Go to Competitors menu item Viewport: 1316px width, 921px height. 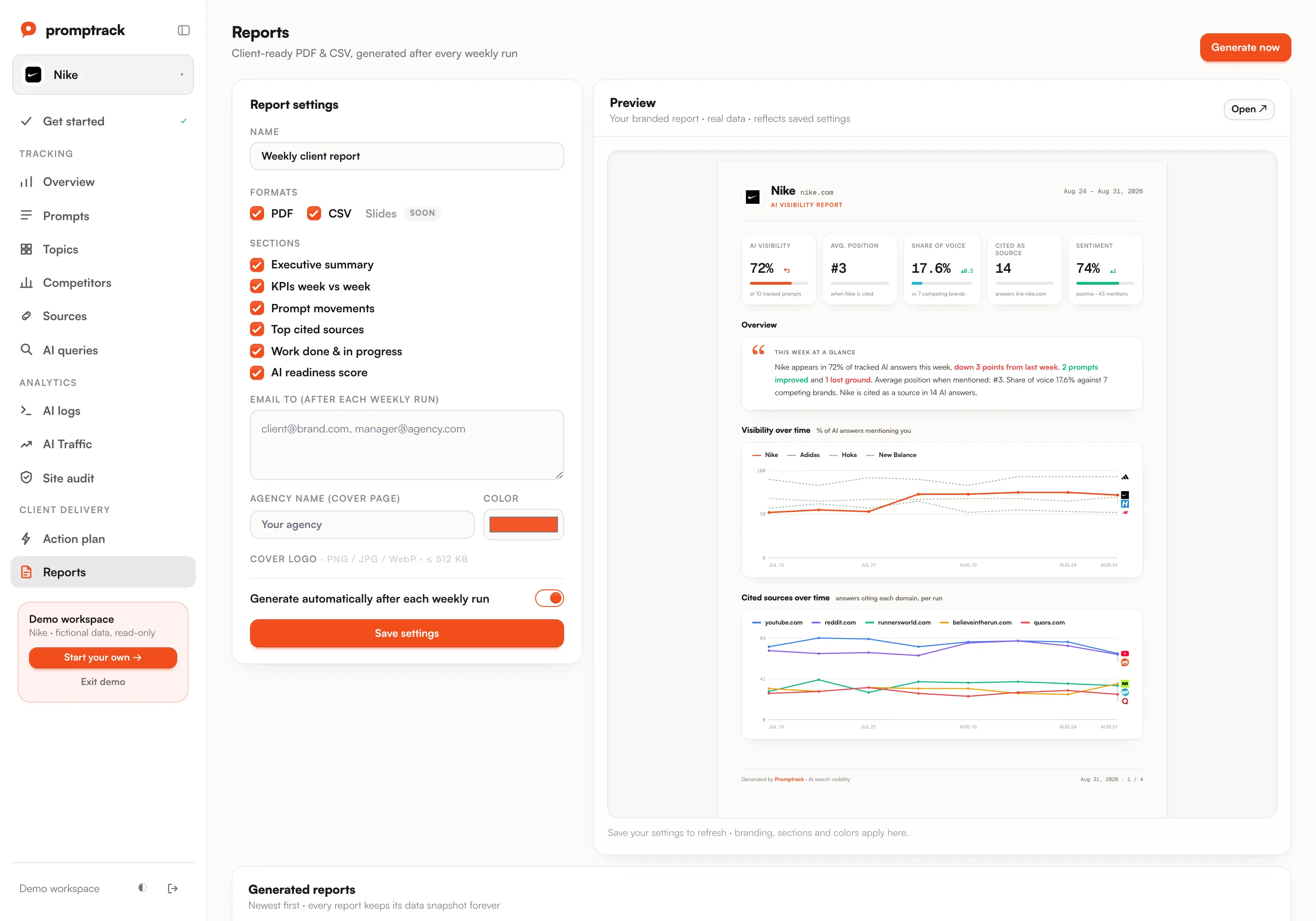click(103, 282)
